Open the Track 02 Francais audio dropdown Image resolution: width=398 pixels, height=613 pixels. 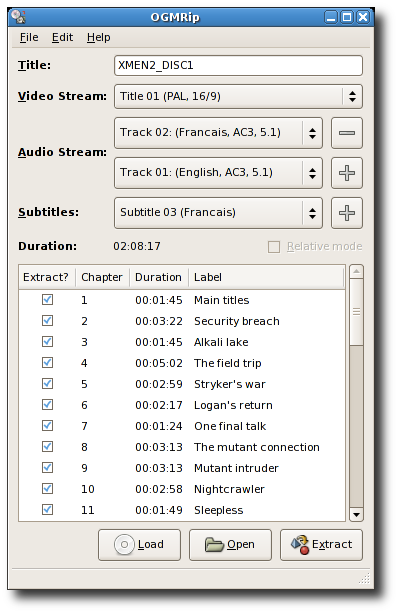pos(218,133)
